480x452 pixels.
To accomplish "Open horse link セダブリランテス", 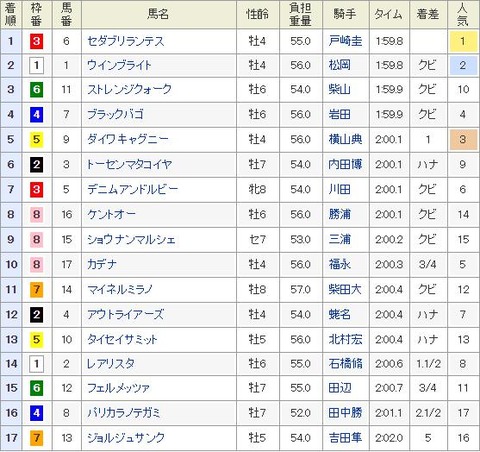I will point(126,41).
